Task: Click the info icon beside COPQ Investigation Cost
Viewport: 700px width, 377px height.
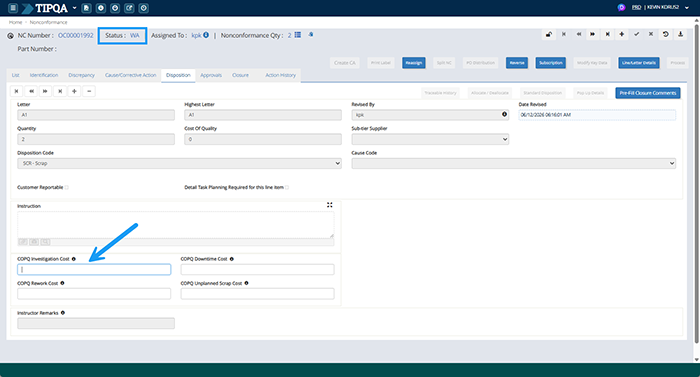Action: [74, 259]
